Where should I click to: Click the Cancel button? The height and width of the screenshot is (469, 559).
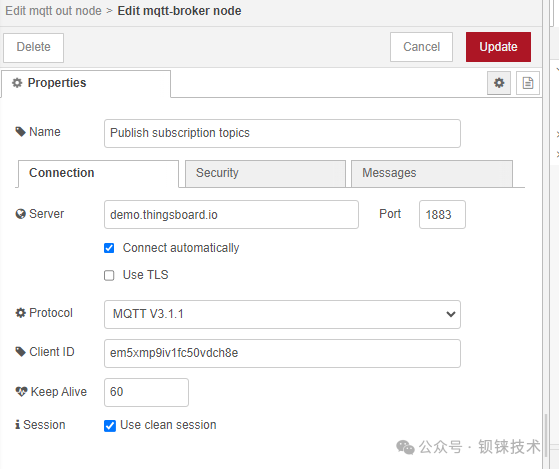point(421,47)
